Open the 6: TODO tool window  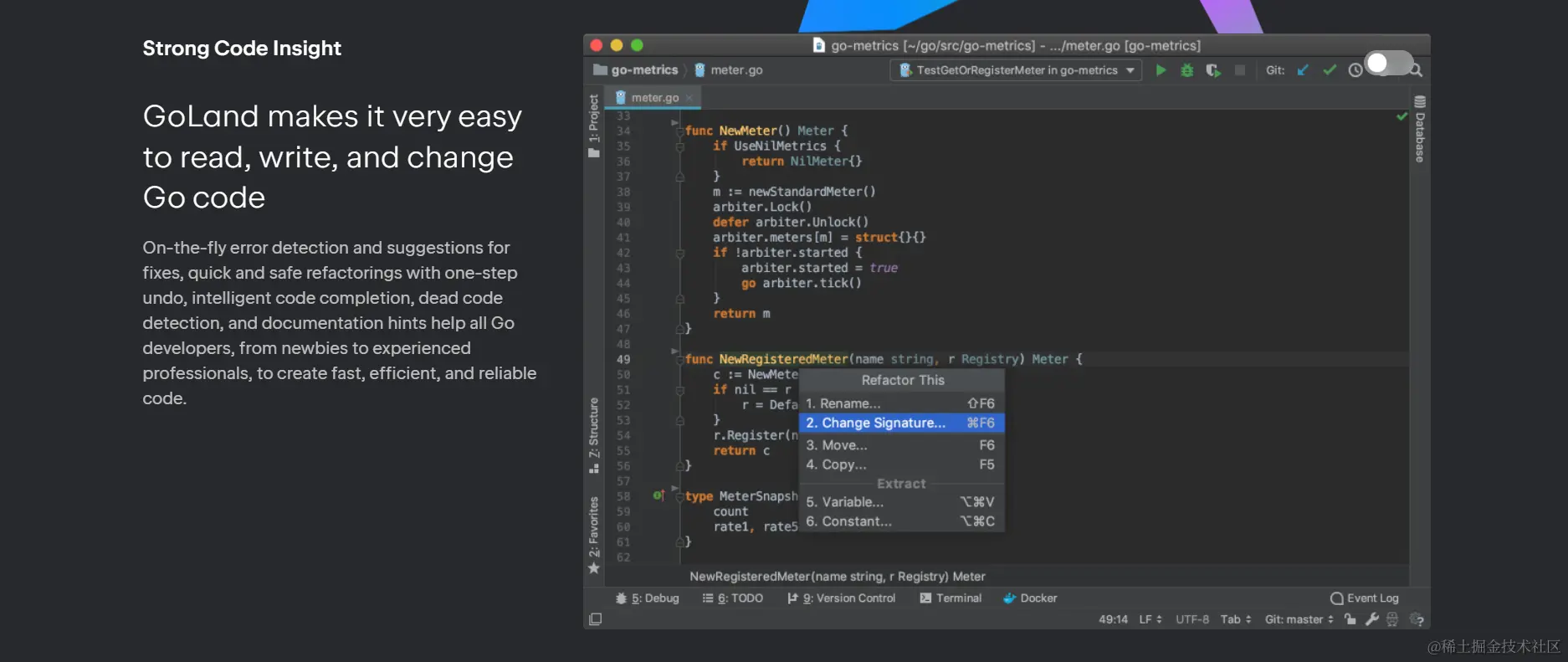(732, 598)
